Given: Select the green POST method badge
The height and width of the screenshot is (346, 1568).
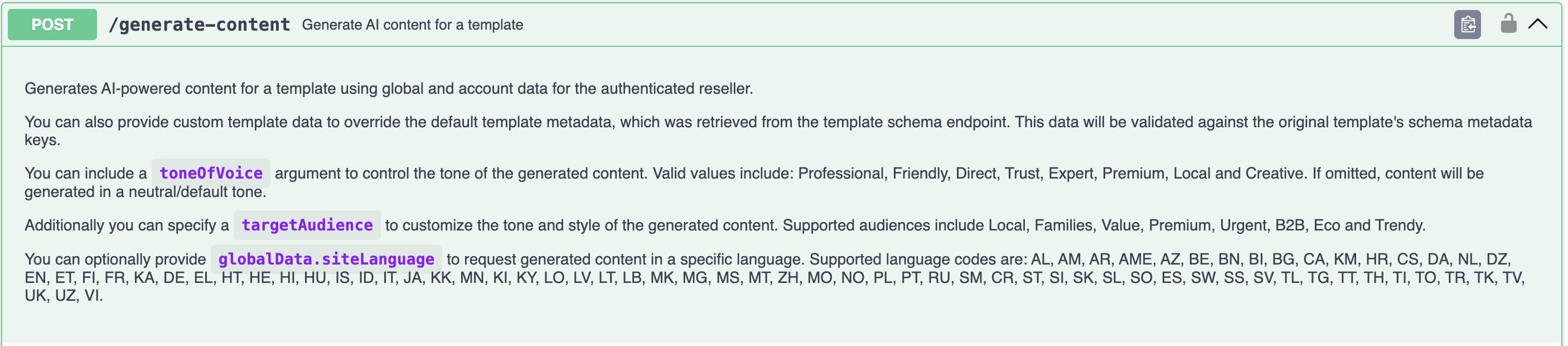Looking at the screenshot, I should tap(52, 25).
